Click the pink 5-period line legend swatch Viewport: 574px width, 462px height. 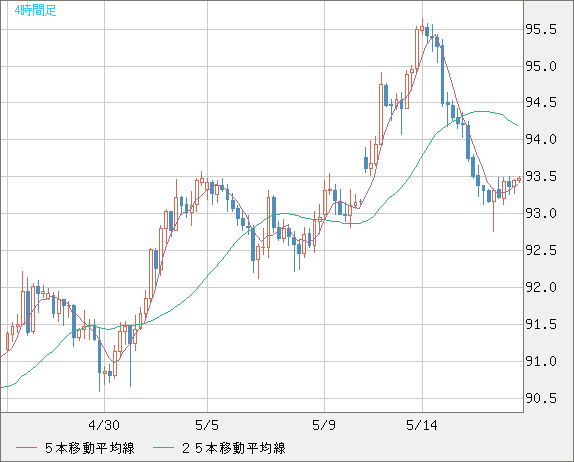coord(26,448)
